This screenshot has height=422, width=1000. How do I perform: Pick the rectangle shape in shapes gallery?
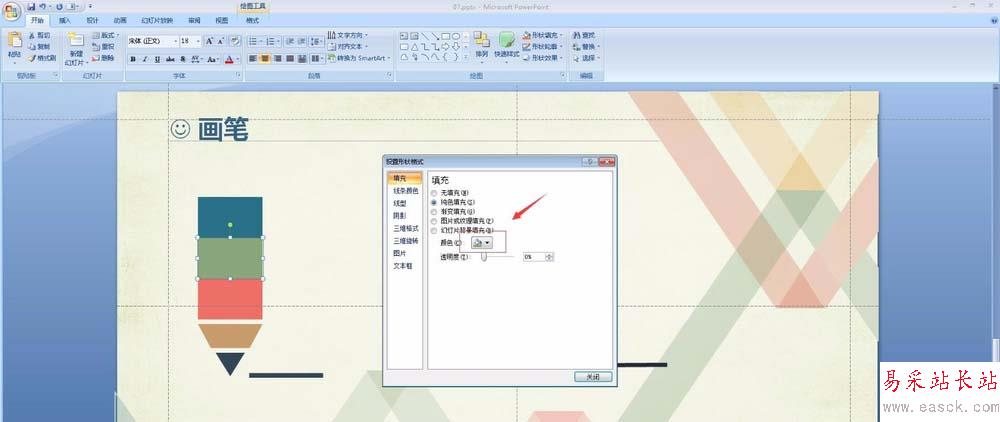[446, 36]
